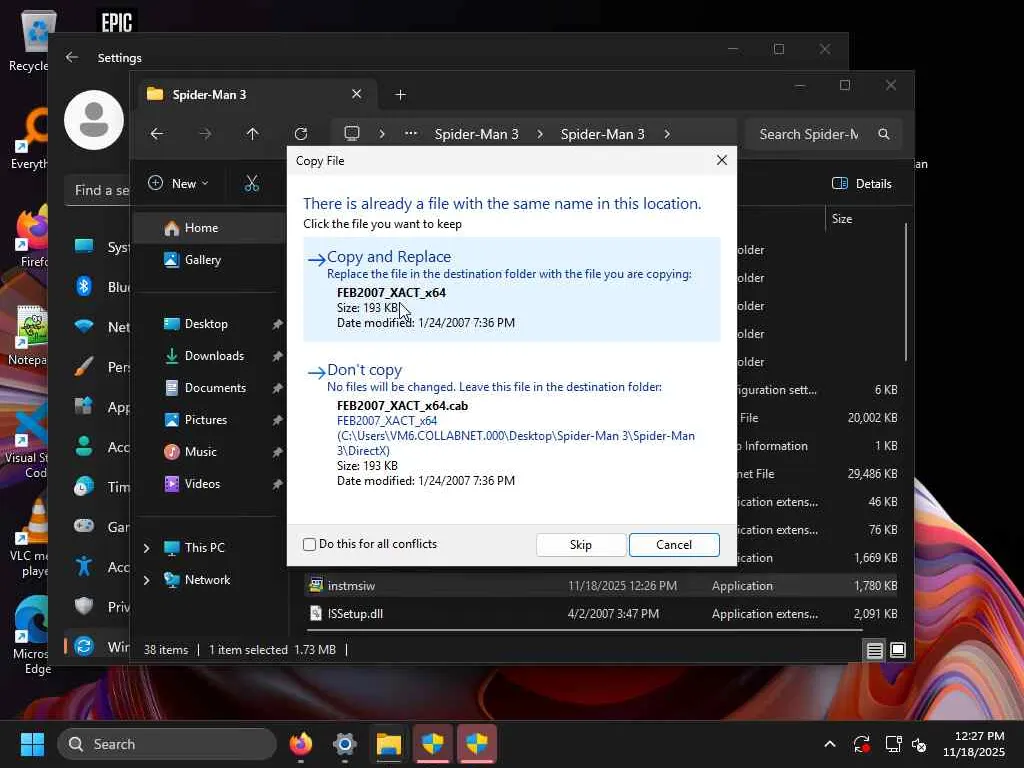Open the address bar ellipsis menu
Image resolution: width=1024 pixels, height=768 pixels.
[x=411, y=134]
